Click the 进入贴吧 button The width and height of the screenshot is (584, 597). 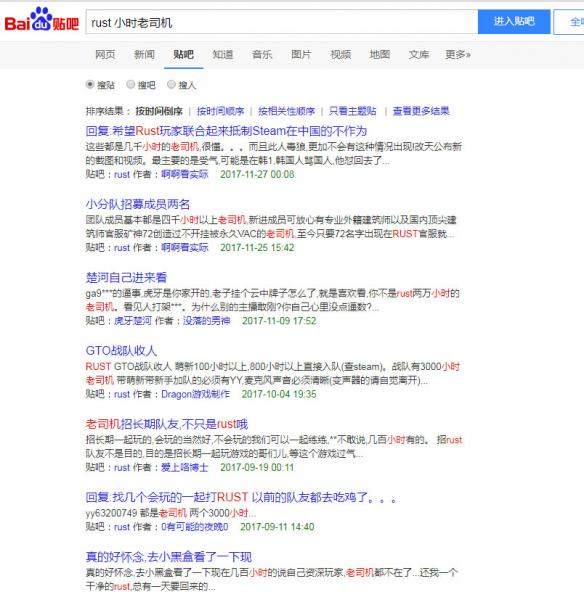[514, 22]
